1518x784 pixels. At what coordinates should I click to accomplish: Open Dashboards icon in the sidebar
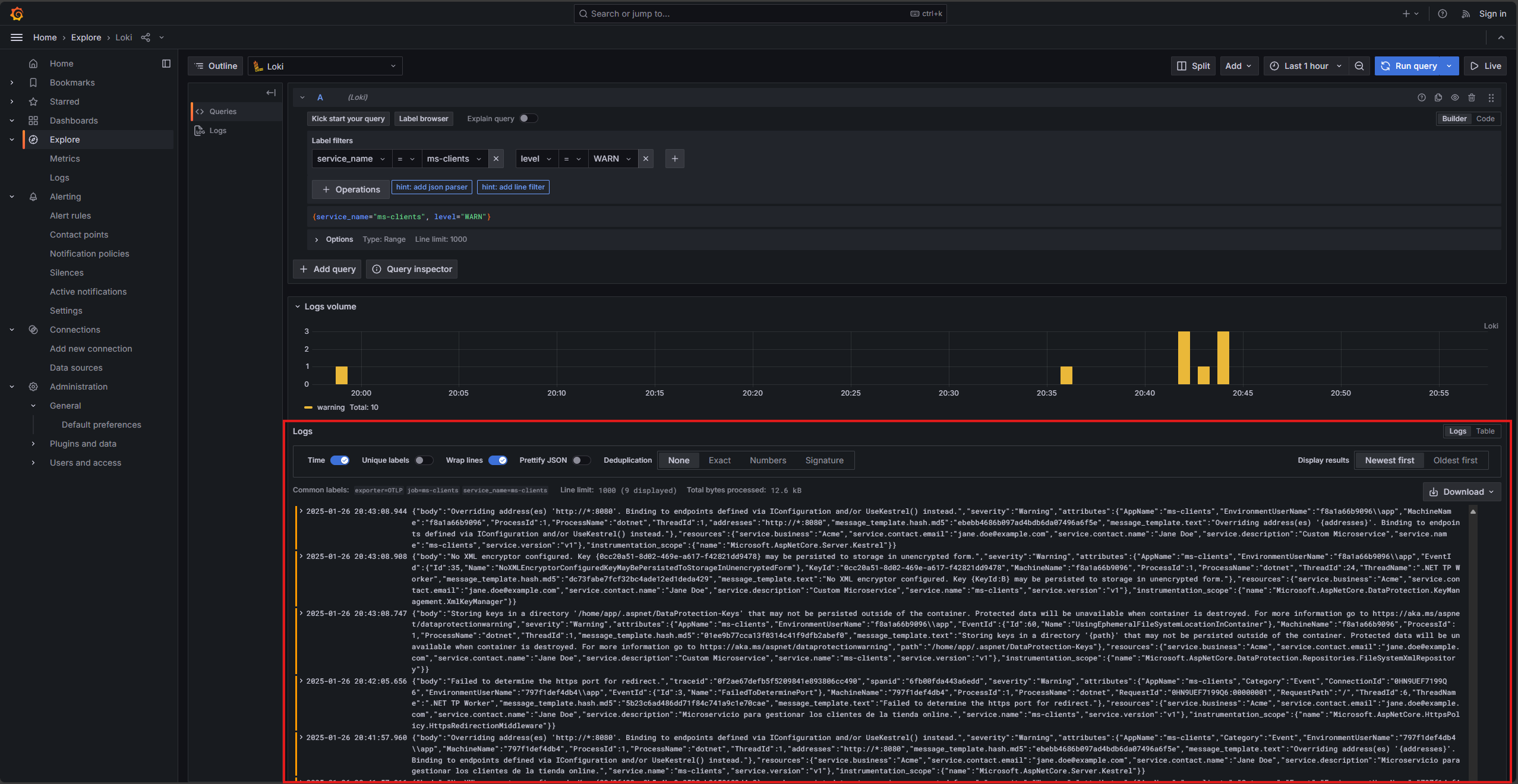(x=33, y=121)
